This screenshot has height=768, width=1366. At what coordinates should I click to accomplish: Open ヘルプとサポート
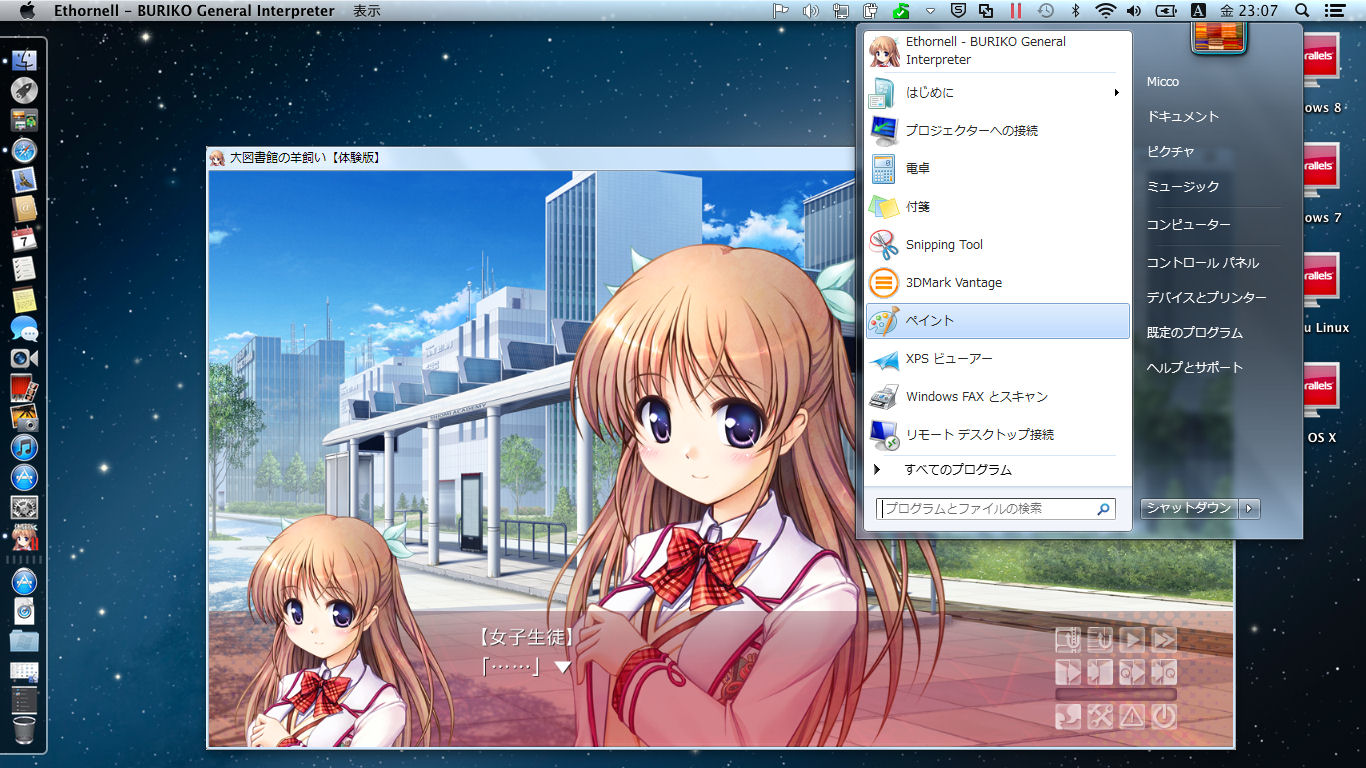coord(1195,368)
